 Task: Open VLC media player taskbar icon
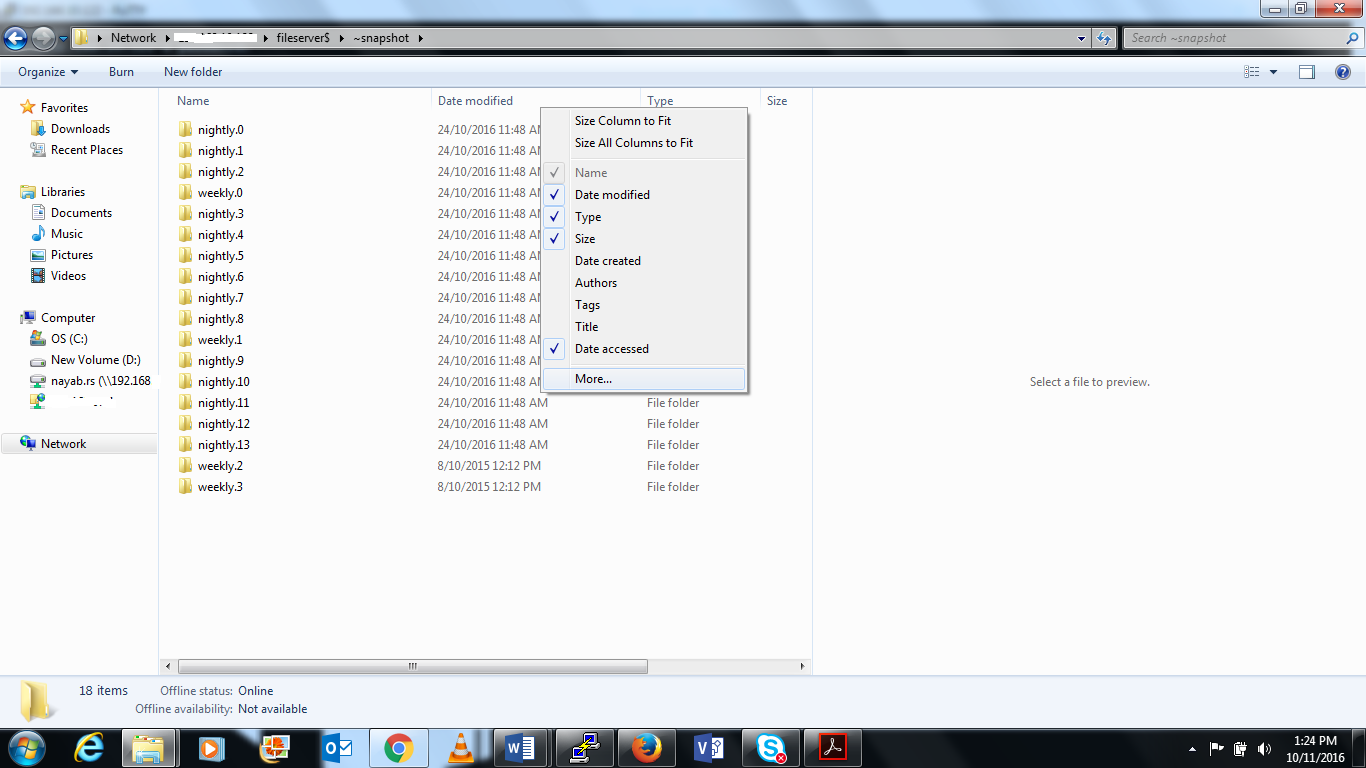[x=460, y=748]
